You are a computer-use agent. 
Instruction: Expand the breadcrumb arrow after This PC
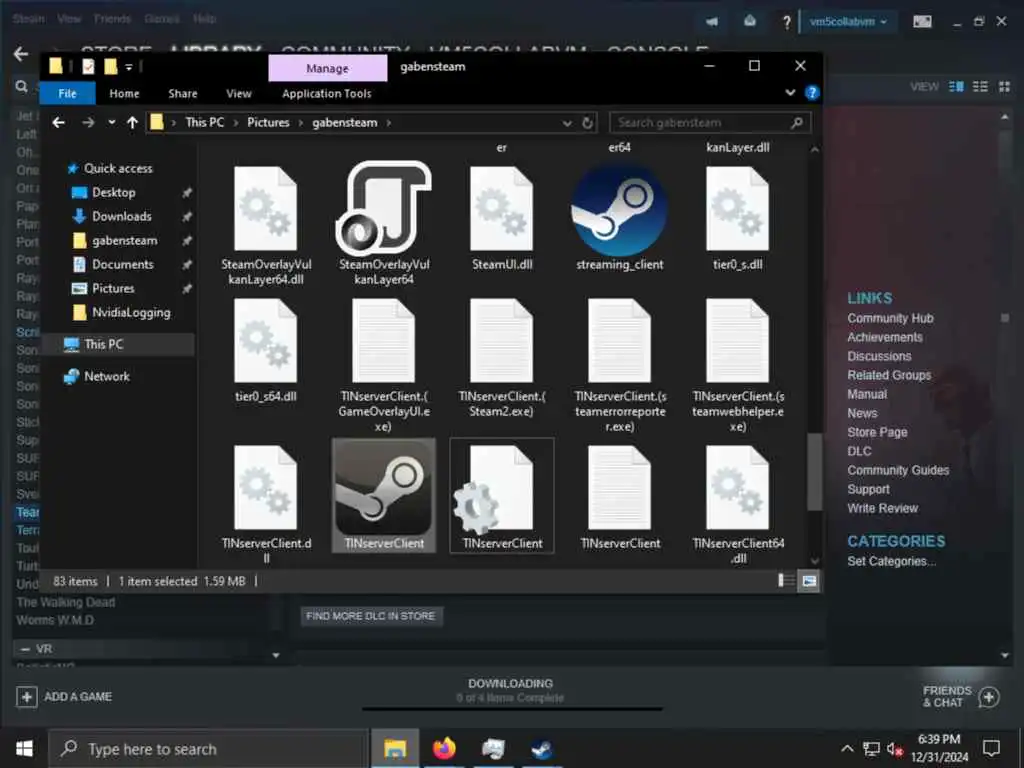235,123
